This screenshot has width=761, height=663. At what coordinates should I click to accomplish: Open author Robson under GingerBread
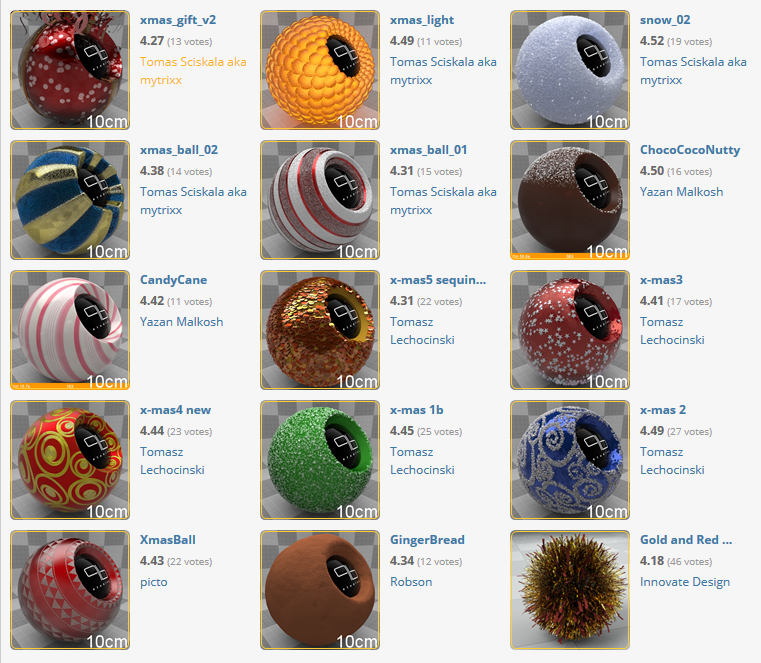click(411, 582)
